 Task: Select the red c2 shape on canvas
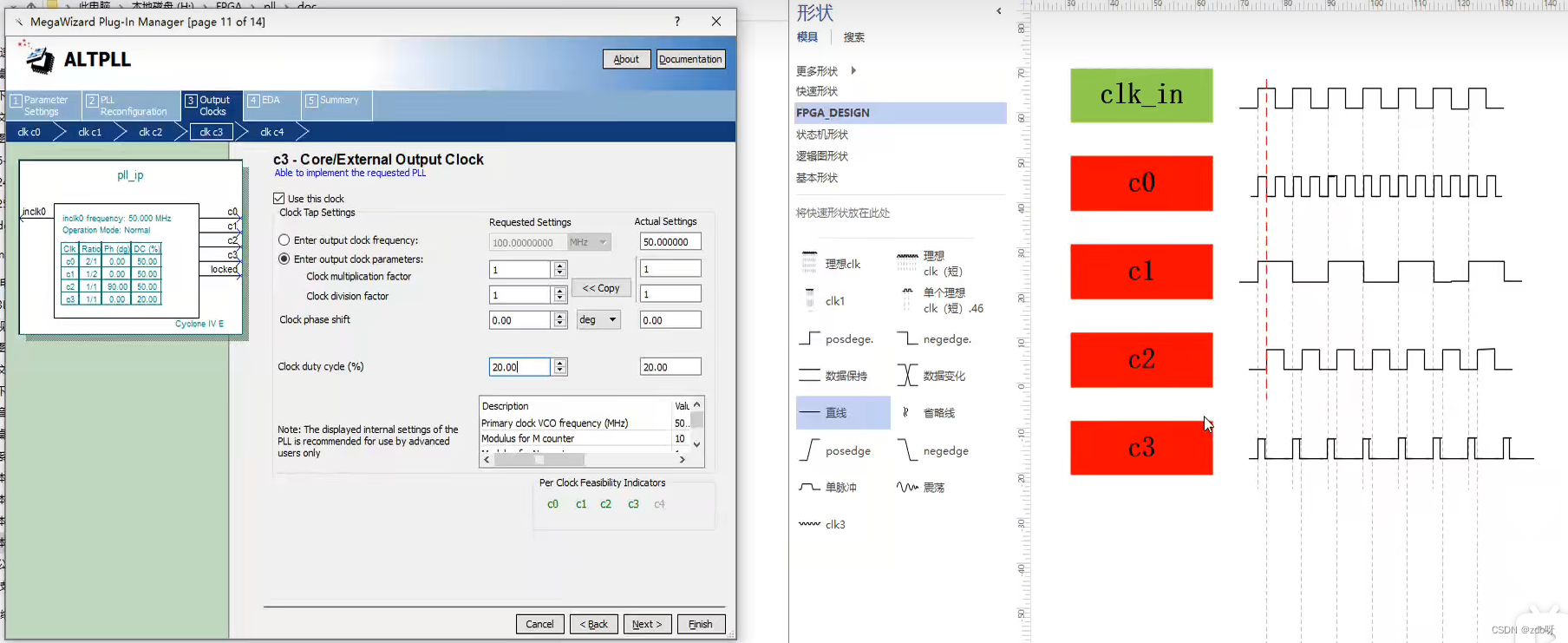click(x=1141, y=359)
